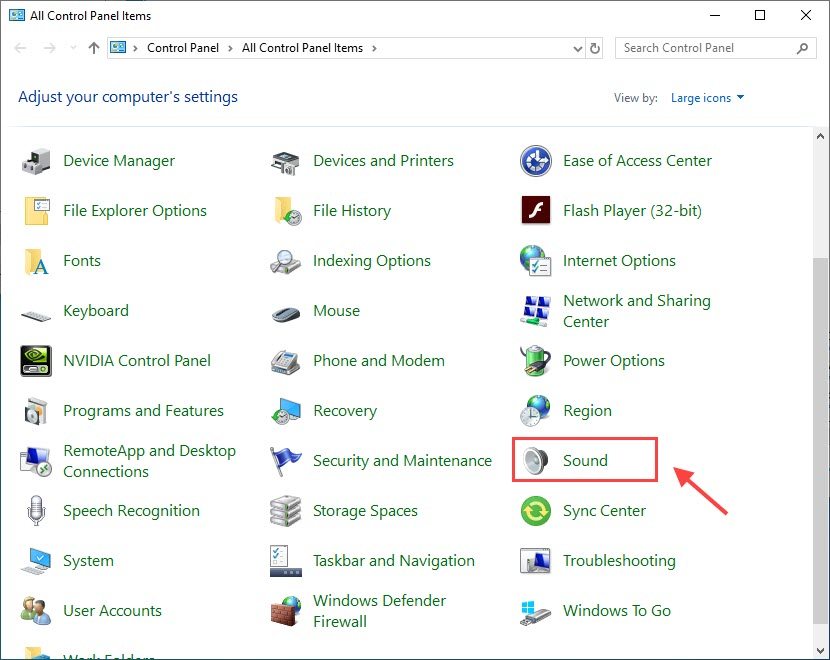Click the All Control Panel Items breadcrumb
Viewport: 830px width, 660px height.
click(302, 48)
